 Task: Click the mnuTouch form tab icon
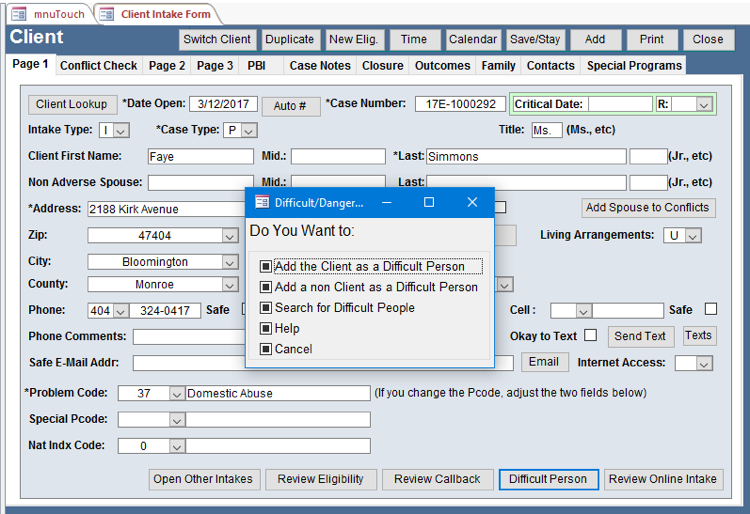pyautogui.click(x=18, y=14)
